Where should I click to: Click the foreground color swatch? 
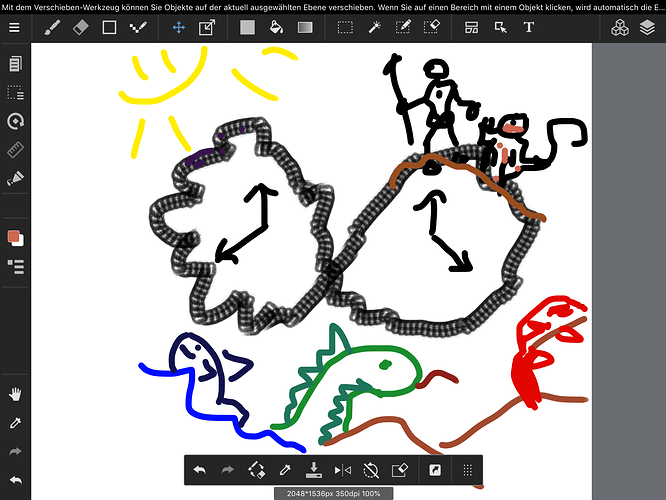(15, 238)
